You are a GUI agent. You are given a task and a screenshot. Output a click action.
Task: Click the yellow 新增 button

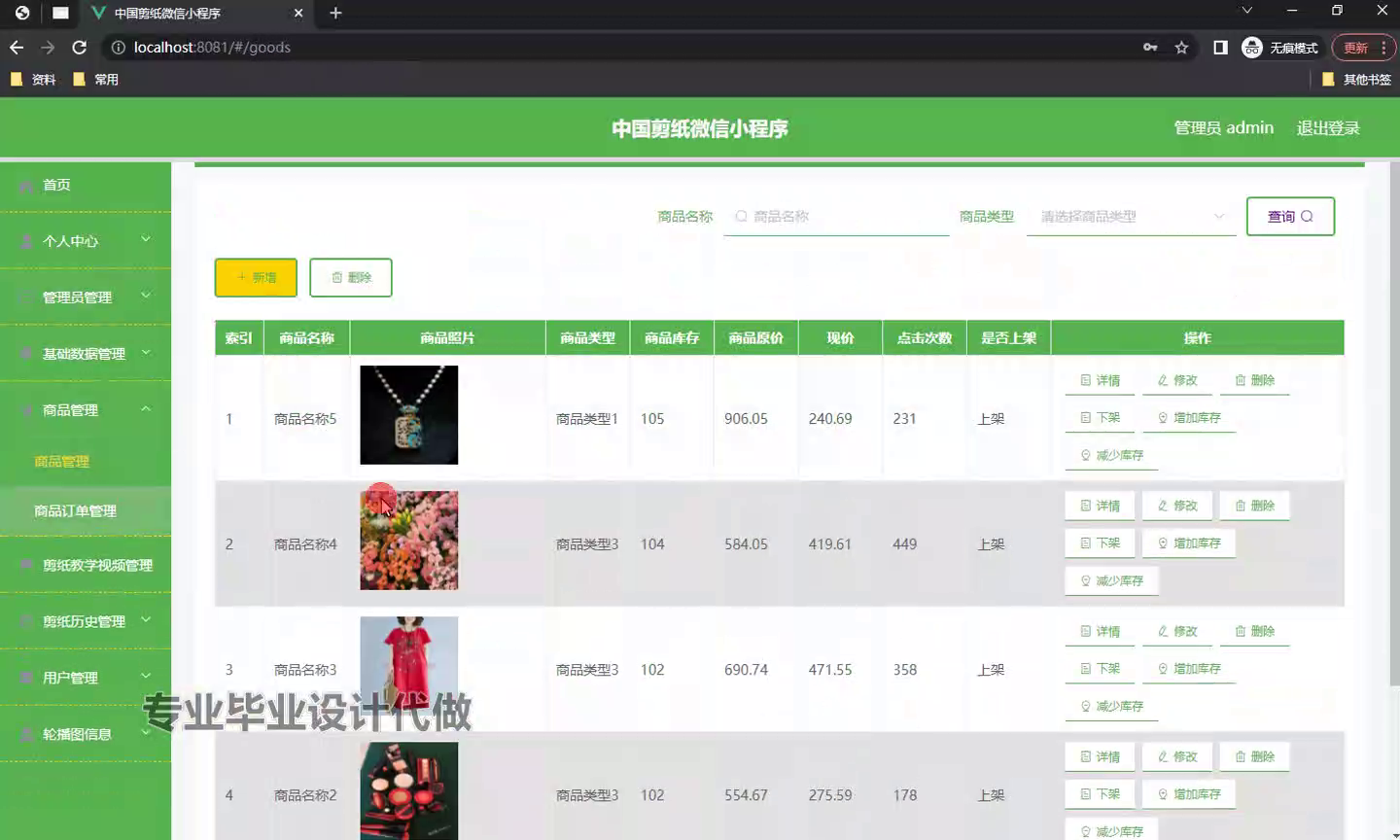(256, 277)
